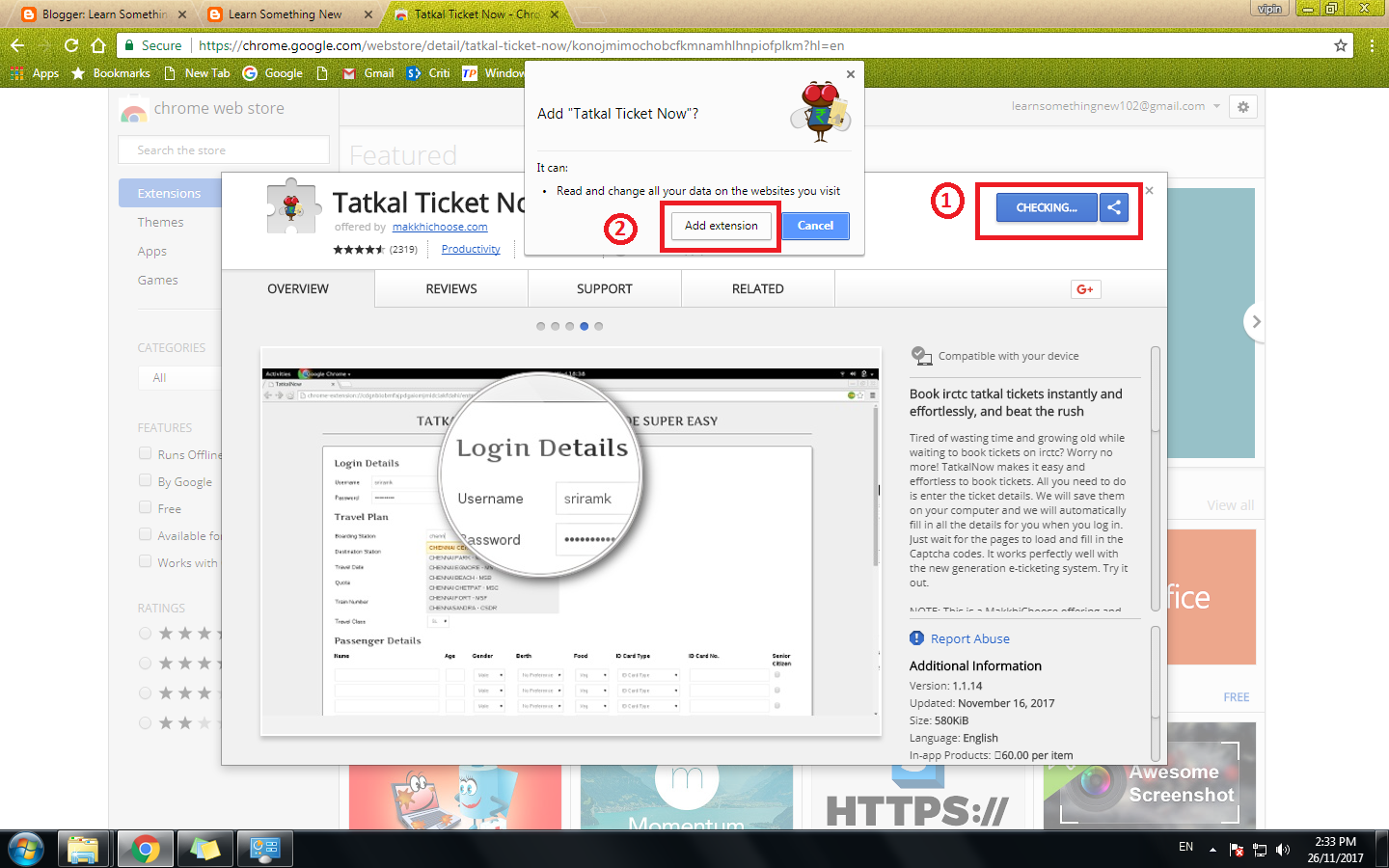Viewport: 1389px width, 868px height.
Task: Click the EN language indicator
Action: pos(1185,847)
